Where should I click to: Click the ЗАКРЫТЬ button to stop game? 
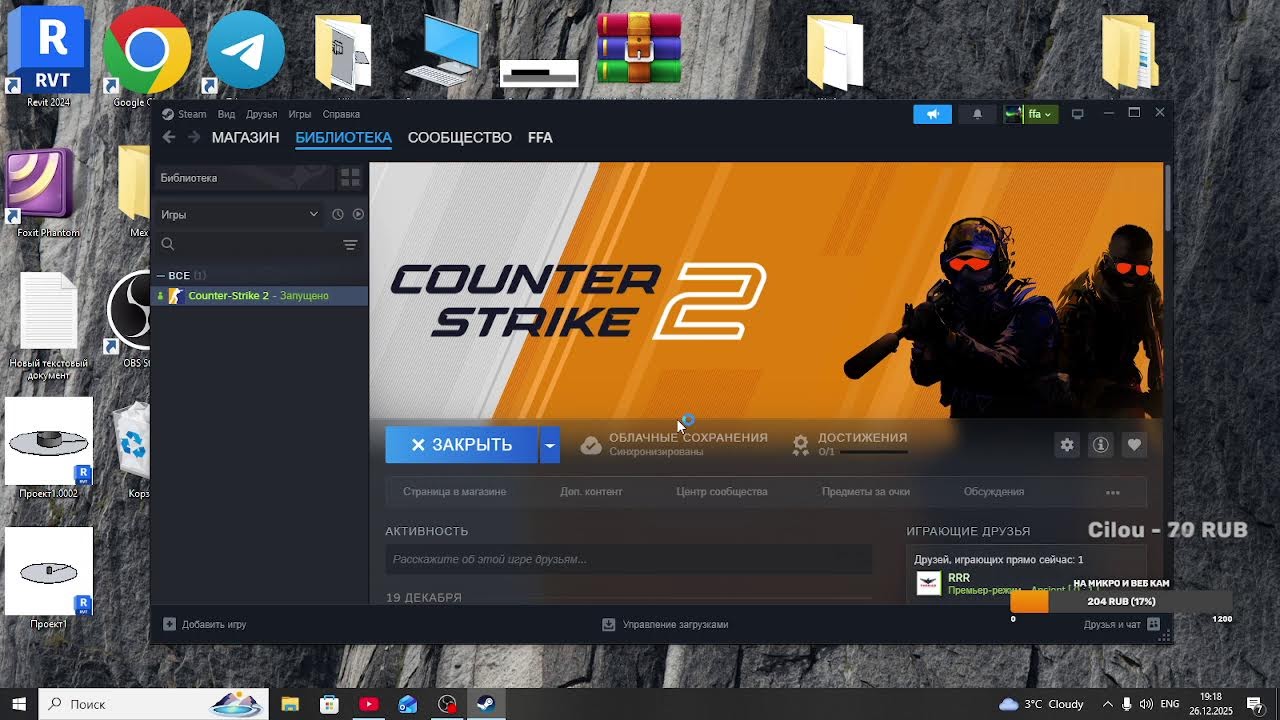462,444
